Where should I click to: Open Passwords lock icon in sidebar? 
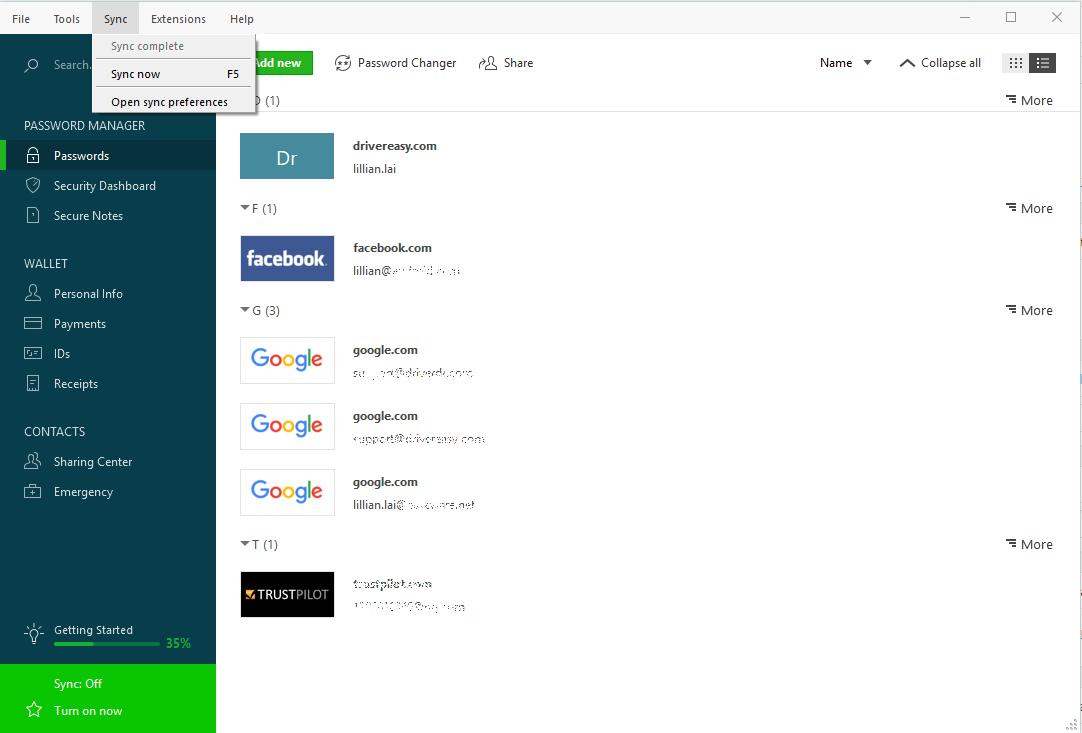[32, 155]
